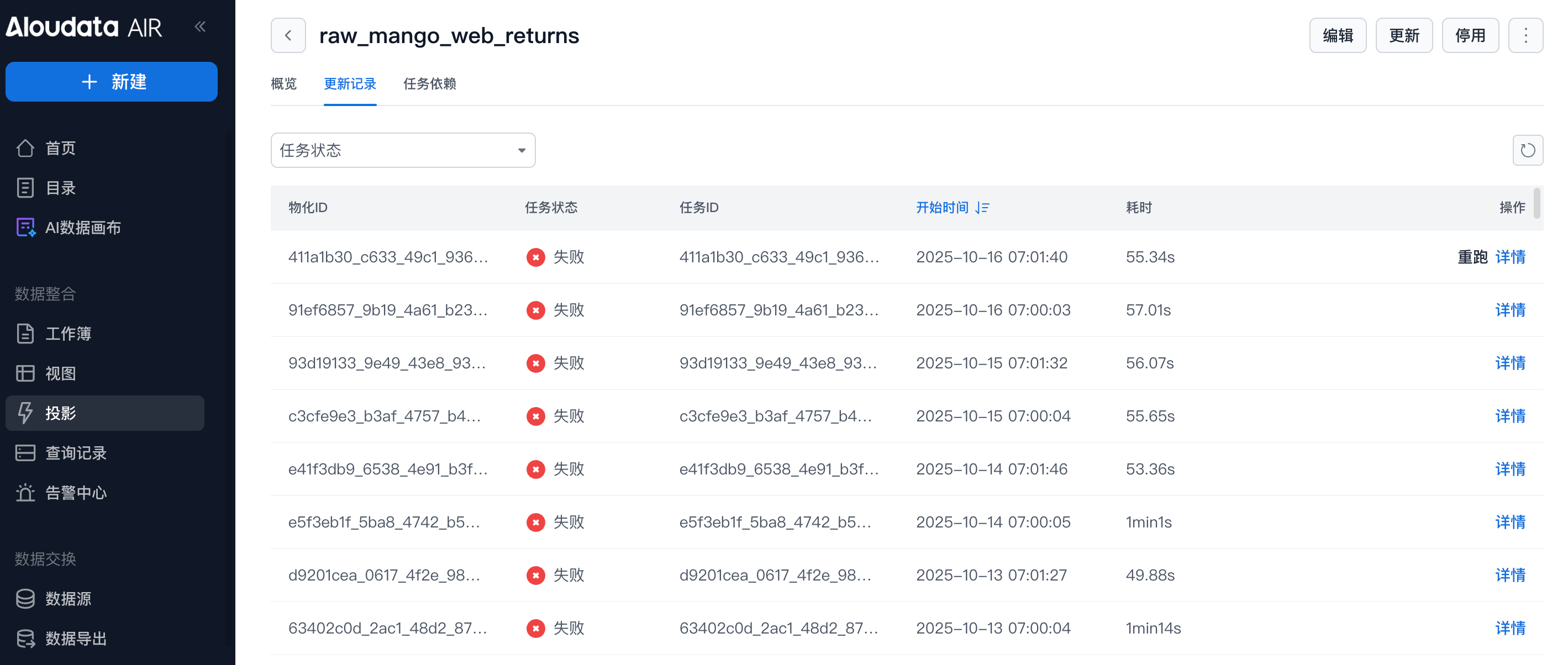The image size is (1568, 665).
Task: Click the 编辑 button
Action: tap(1337, 36)
